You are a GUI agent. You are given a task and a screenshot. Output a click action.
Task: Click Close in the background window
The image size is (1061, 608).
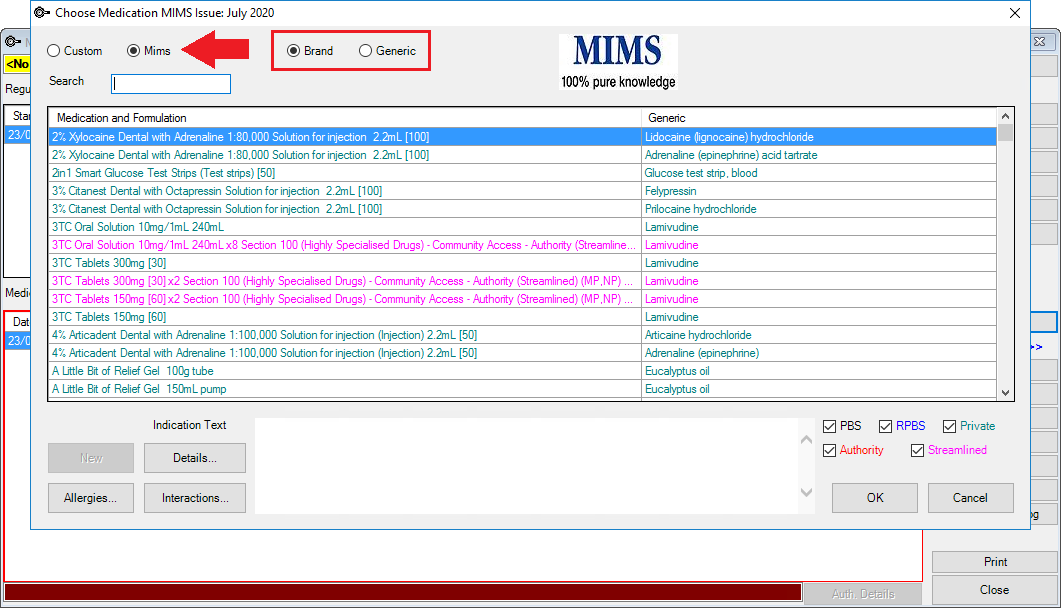tap(995, 590)
